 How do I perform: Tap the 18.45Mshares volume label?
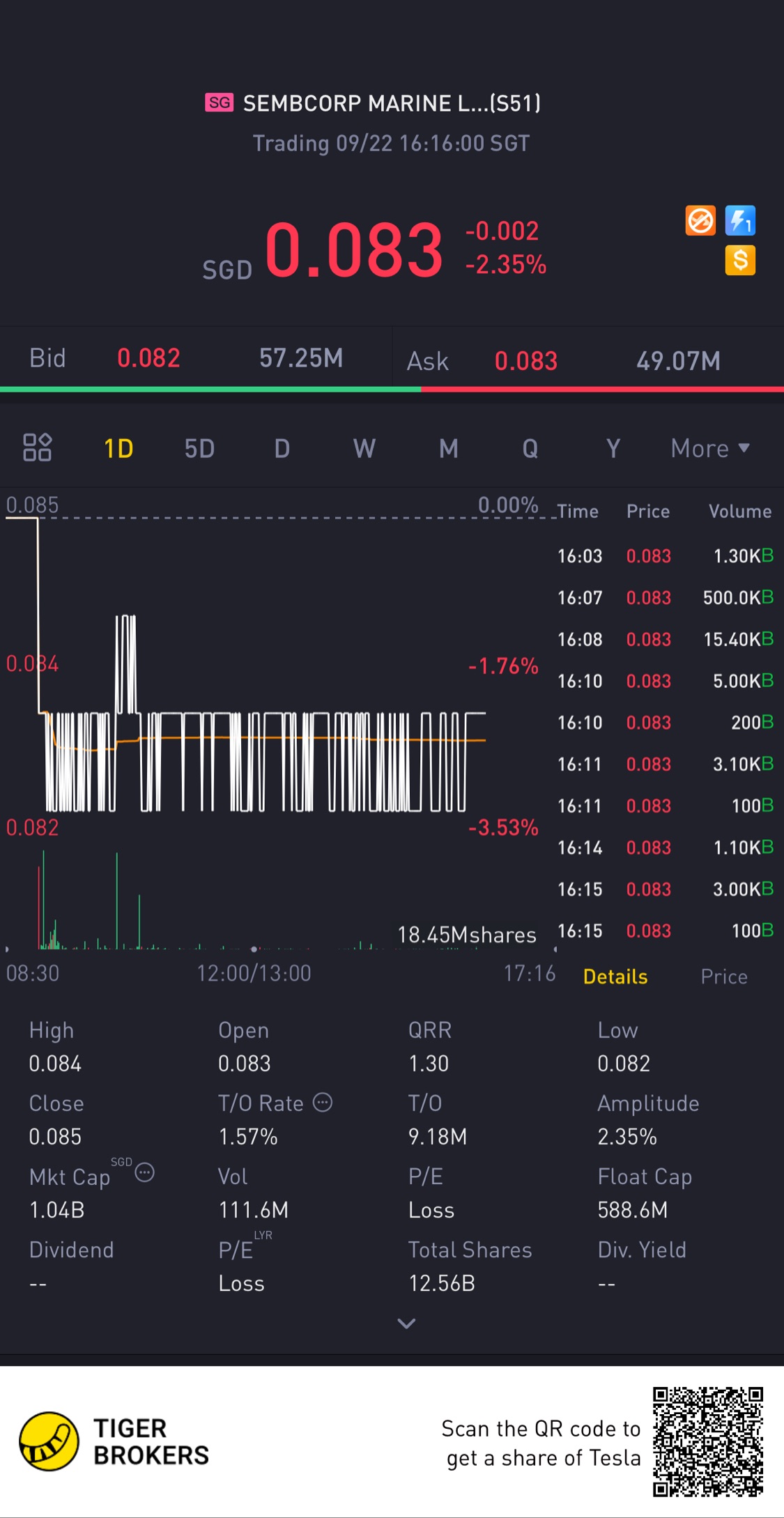(x=467, y=935)
